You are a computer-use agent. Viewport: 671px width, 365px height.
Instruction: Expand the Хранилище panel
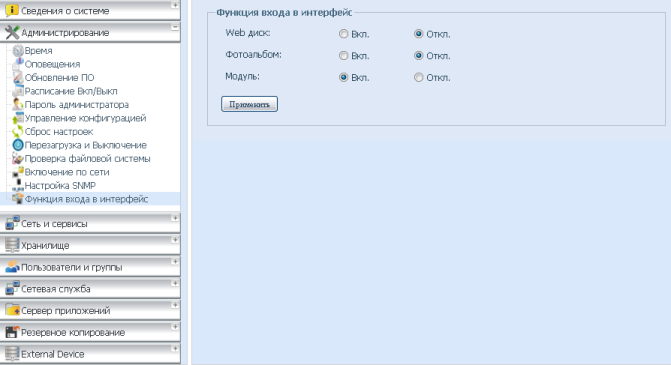(x=90, y=245)
